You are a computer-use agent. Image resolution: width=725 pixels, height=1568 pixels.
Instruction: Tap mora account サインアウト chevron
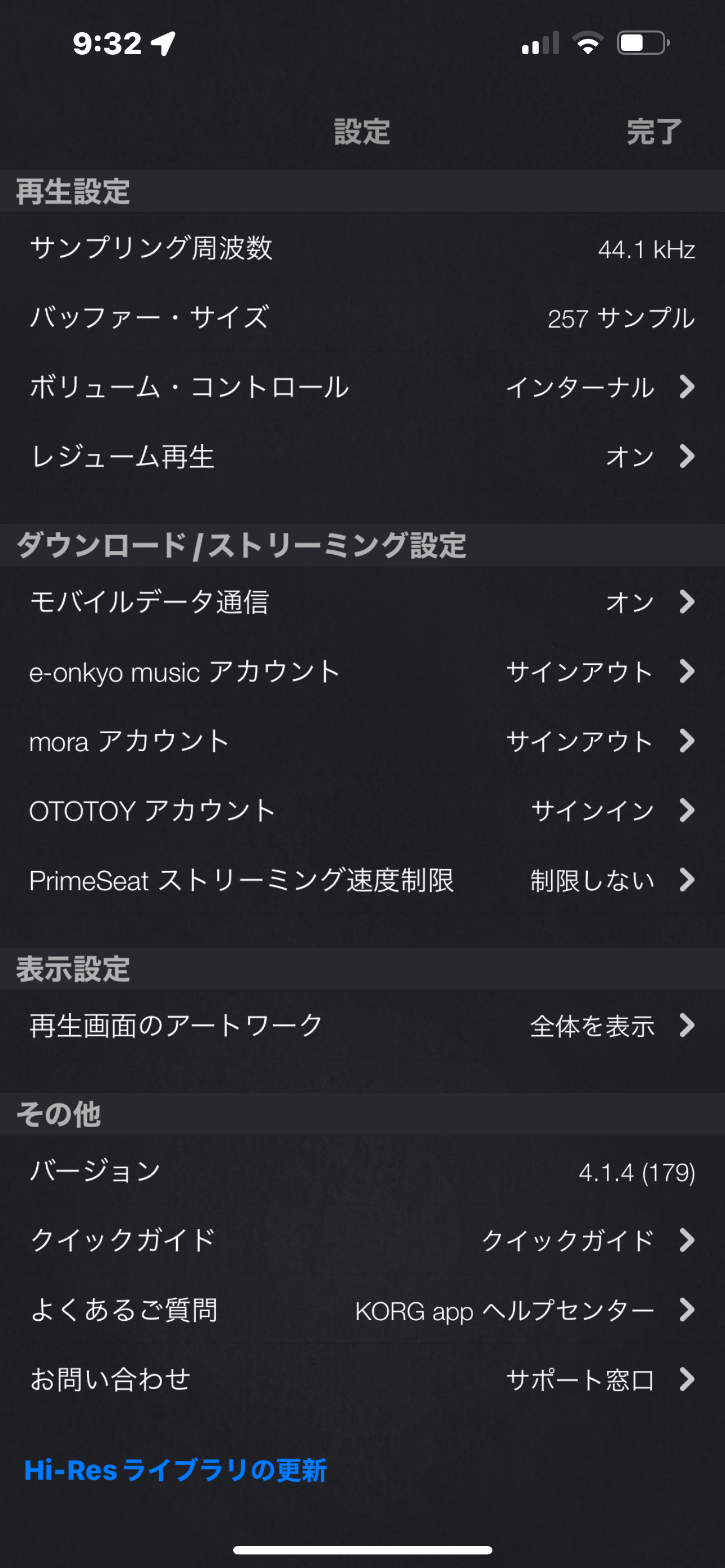click(x=687, y=741)
